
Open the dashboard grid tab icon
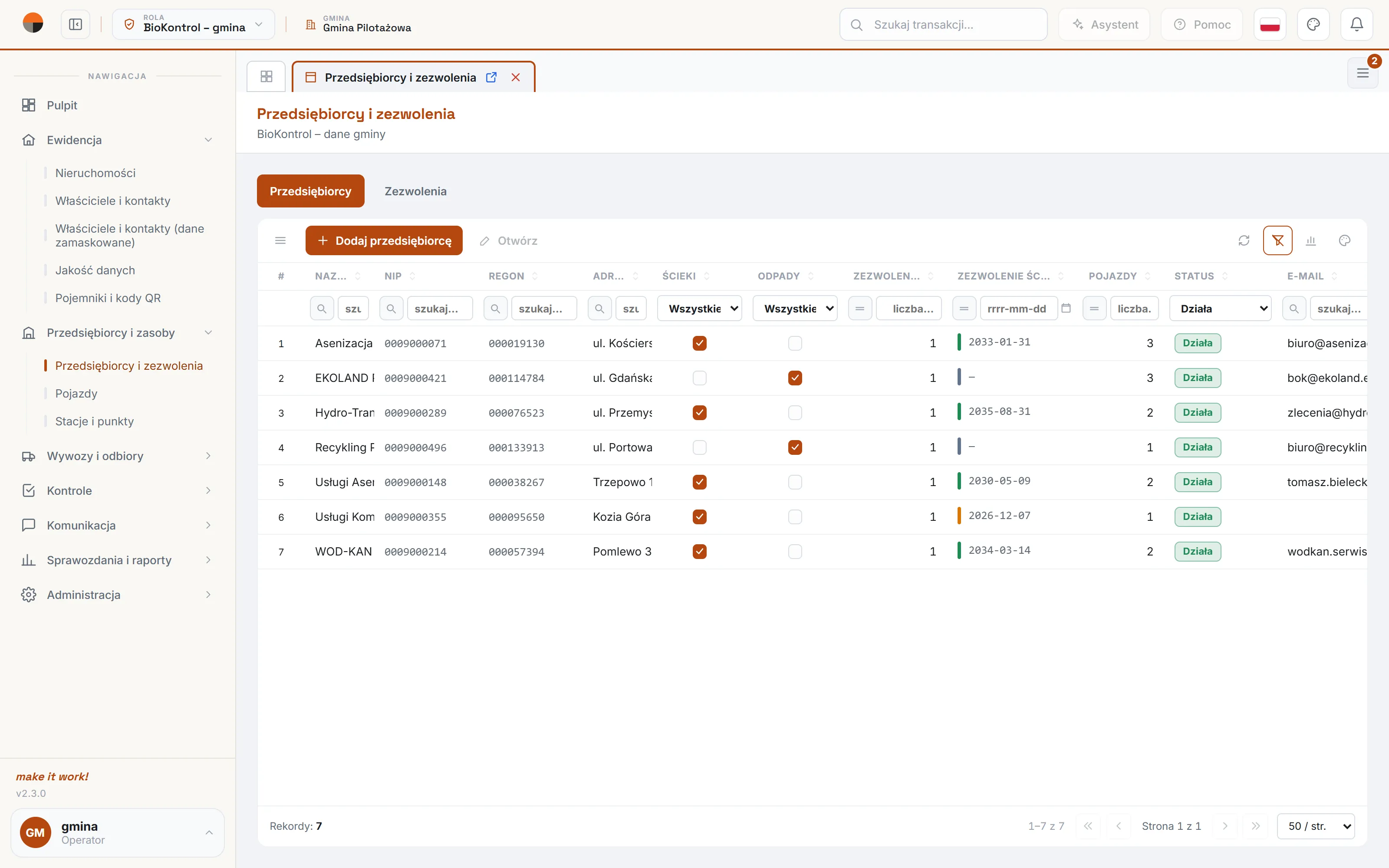pyautogui.click(x=267, y=76)
